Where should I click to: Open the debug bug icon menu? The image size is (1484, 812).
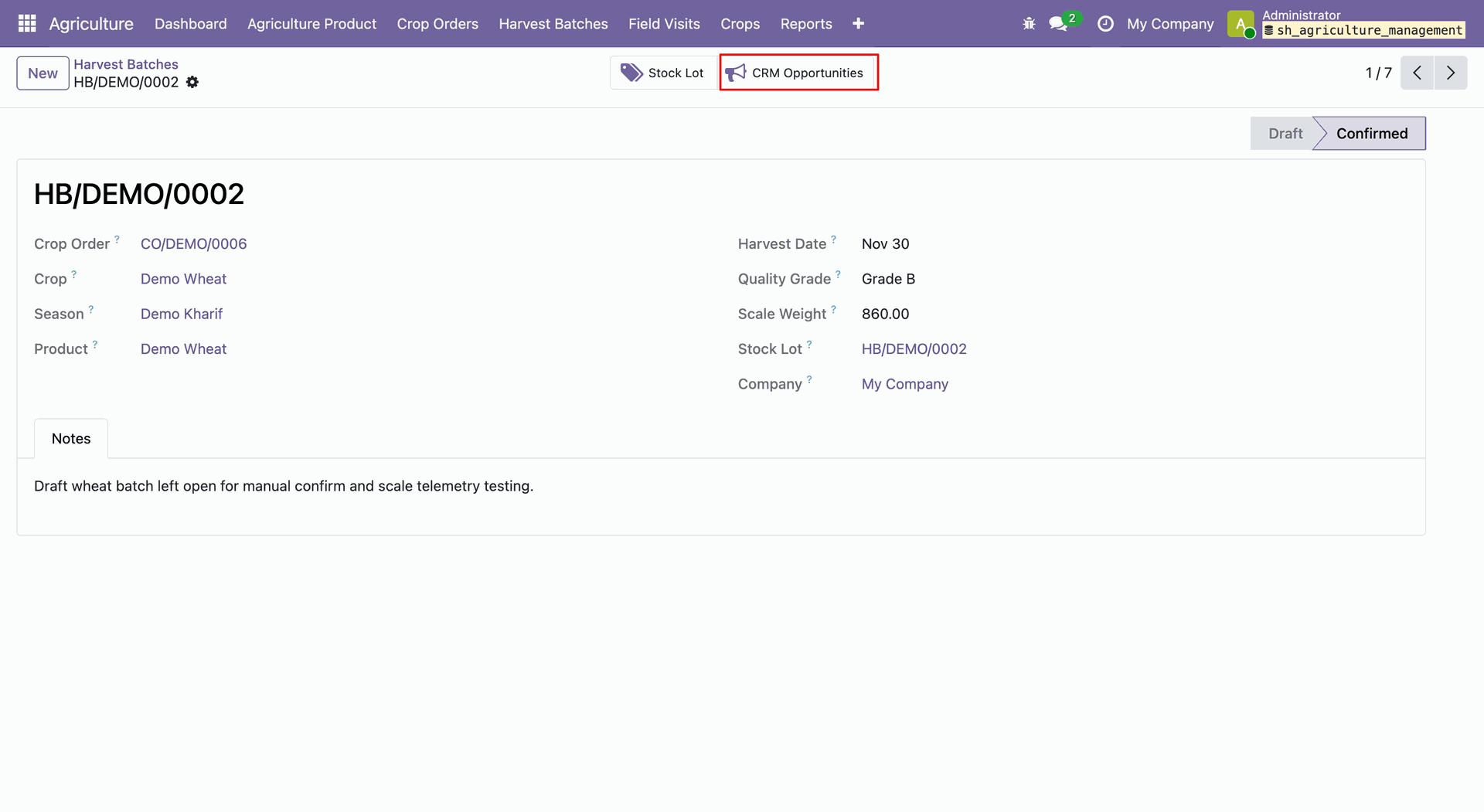[1029, 24]
